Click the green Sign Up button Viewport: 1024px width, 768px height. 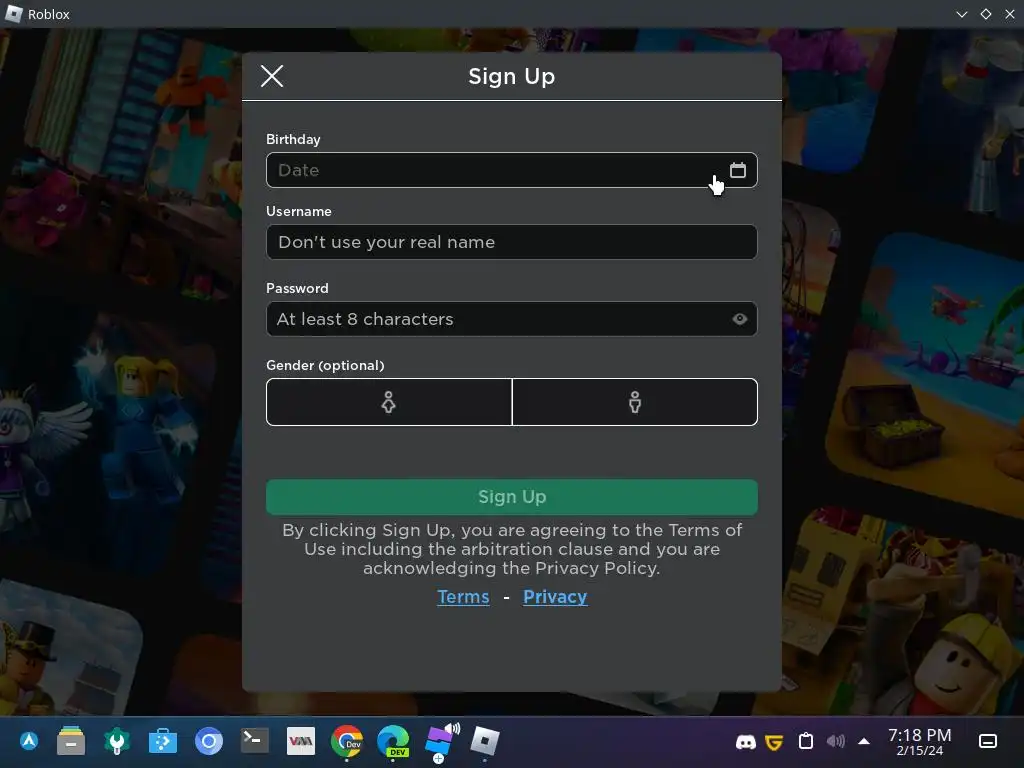511,497
